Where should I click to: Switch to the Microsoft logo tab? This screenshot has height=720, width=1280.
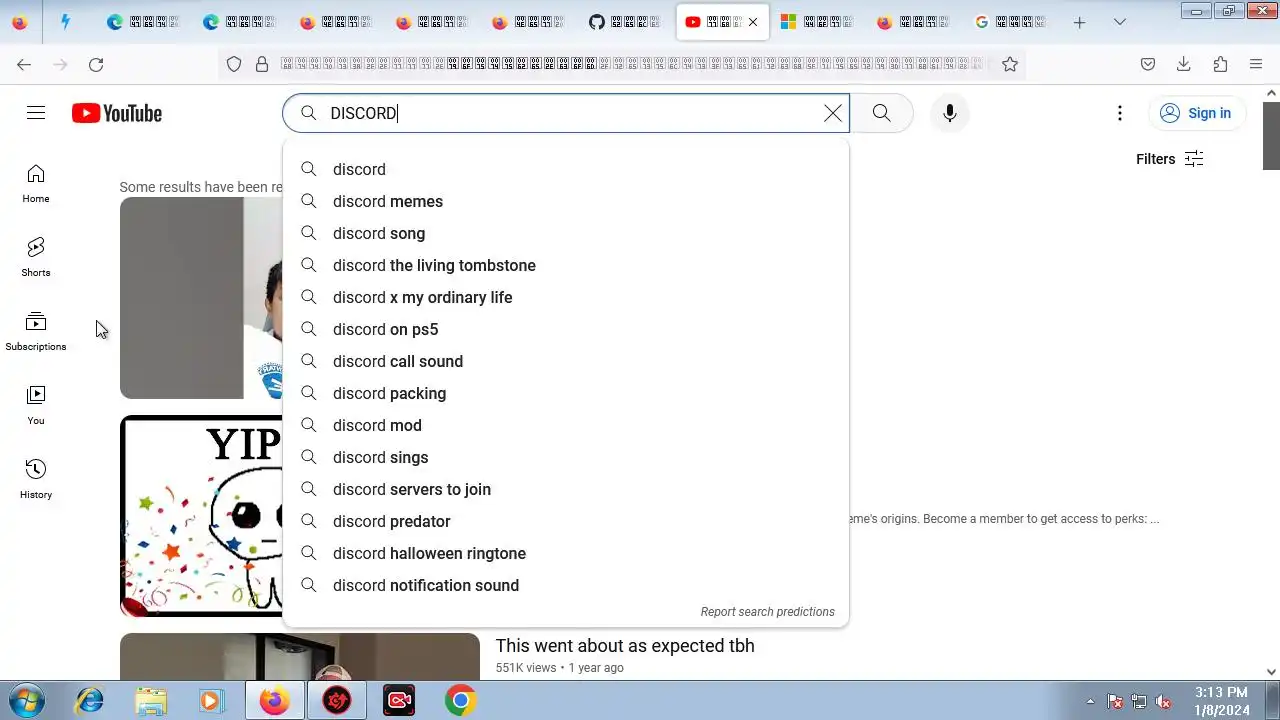[819, 22]
